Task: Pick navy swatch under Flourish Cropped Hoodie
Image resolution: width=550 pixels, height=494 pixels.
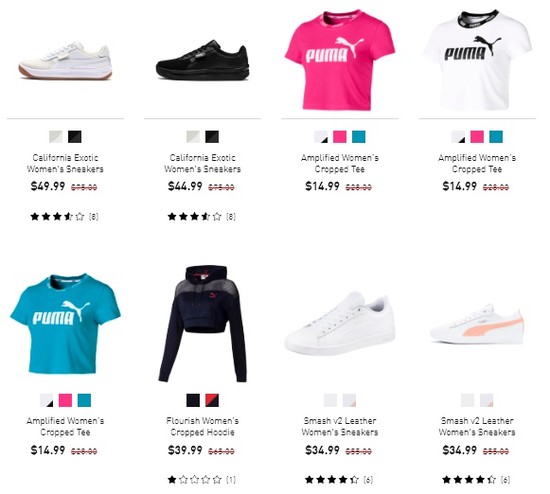Action: click(x=193, y=400)
